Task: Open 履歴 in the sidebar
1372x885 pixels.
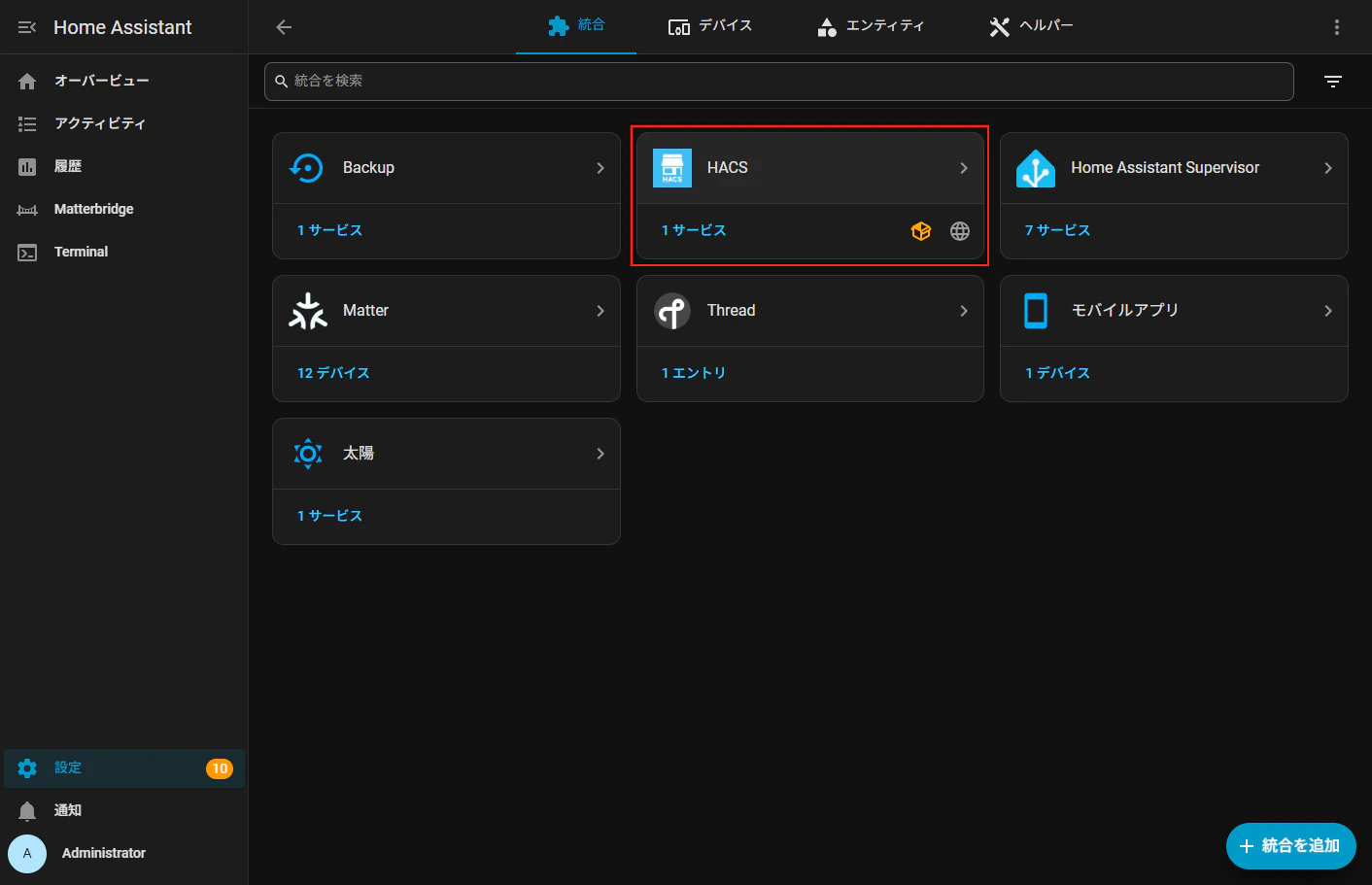Action: pos(124,167)
